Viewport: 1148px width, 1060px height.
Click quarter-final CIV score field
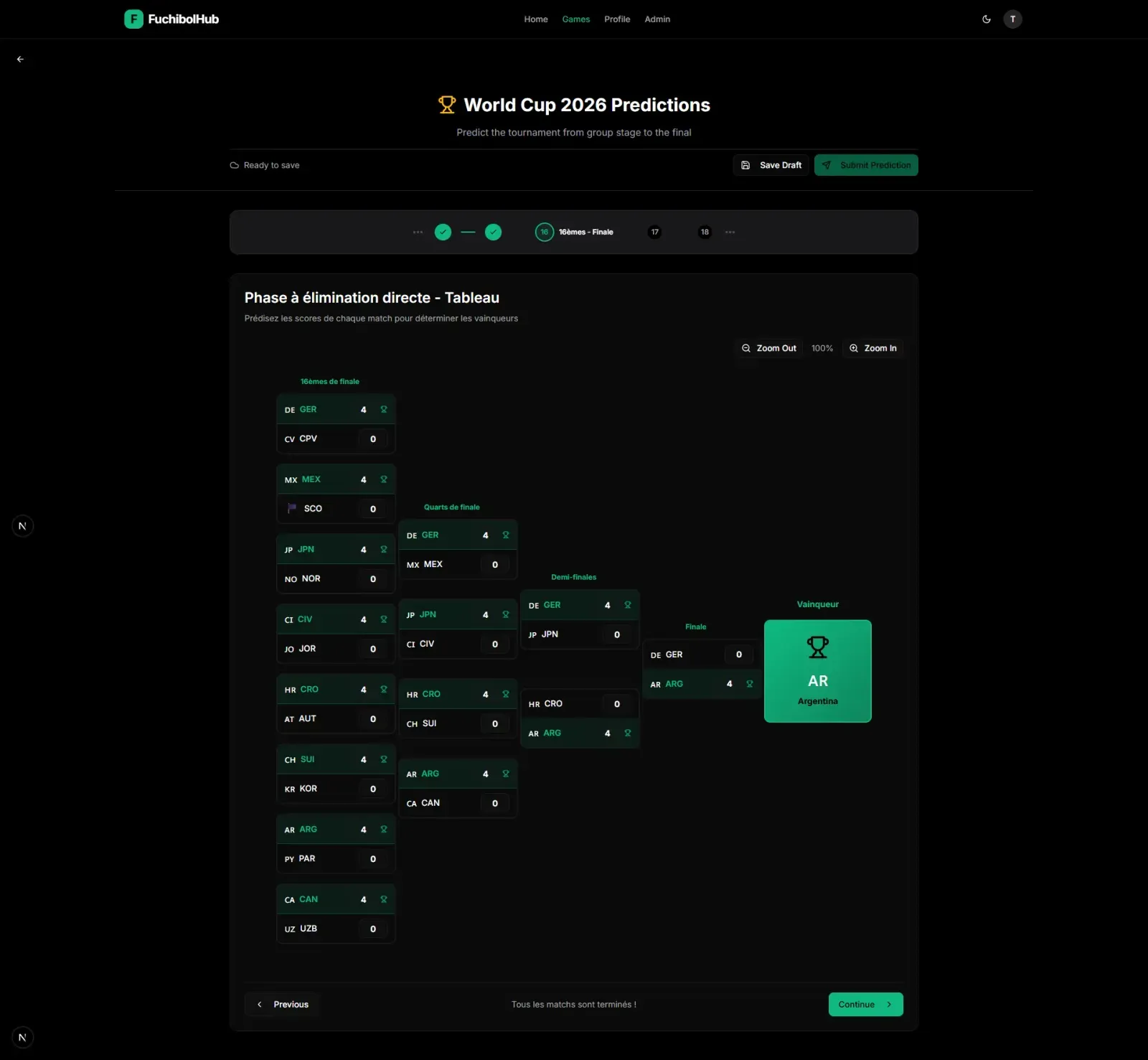click(x=494, y=644)
